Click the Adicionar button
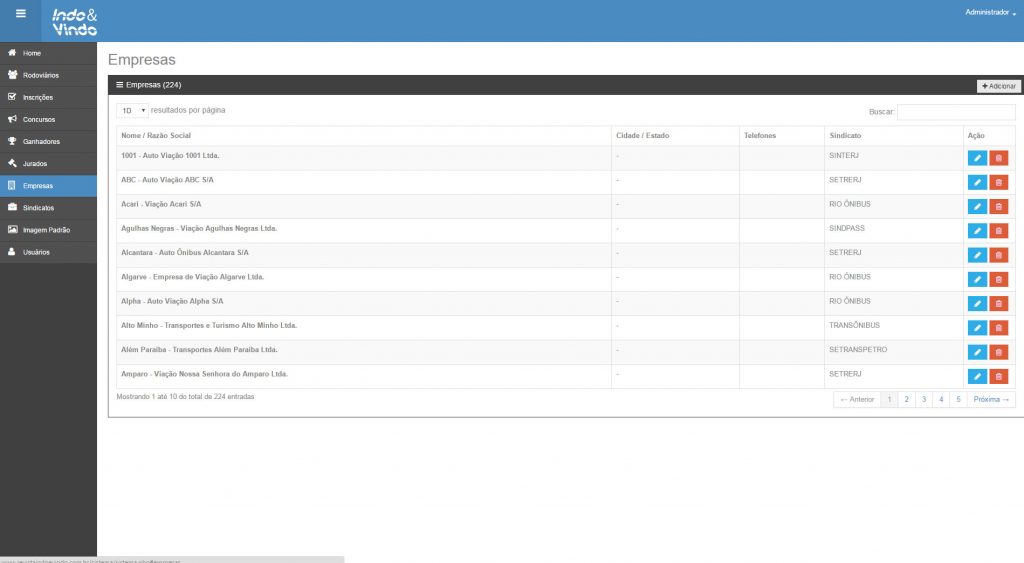 point(998,86)
